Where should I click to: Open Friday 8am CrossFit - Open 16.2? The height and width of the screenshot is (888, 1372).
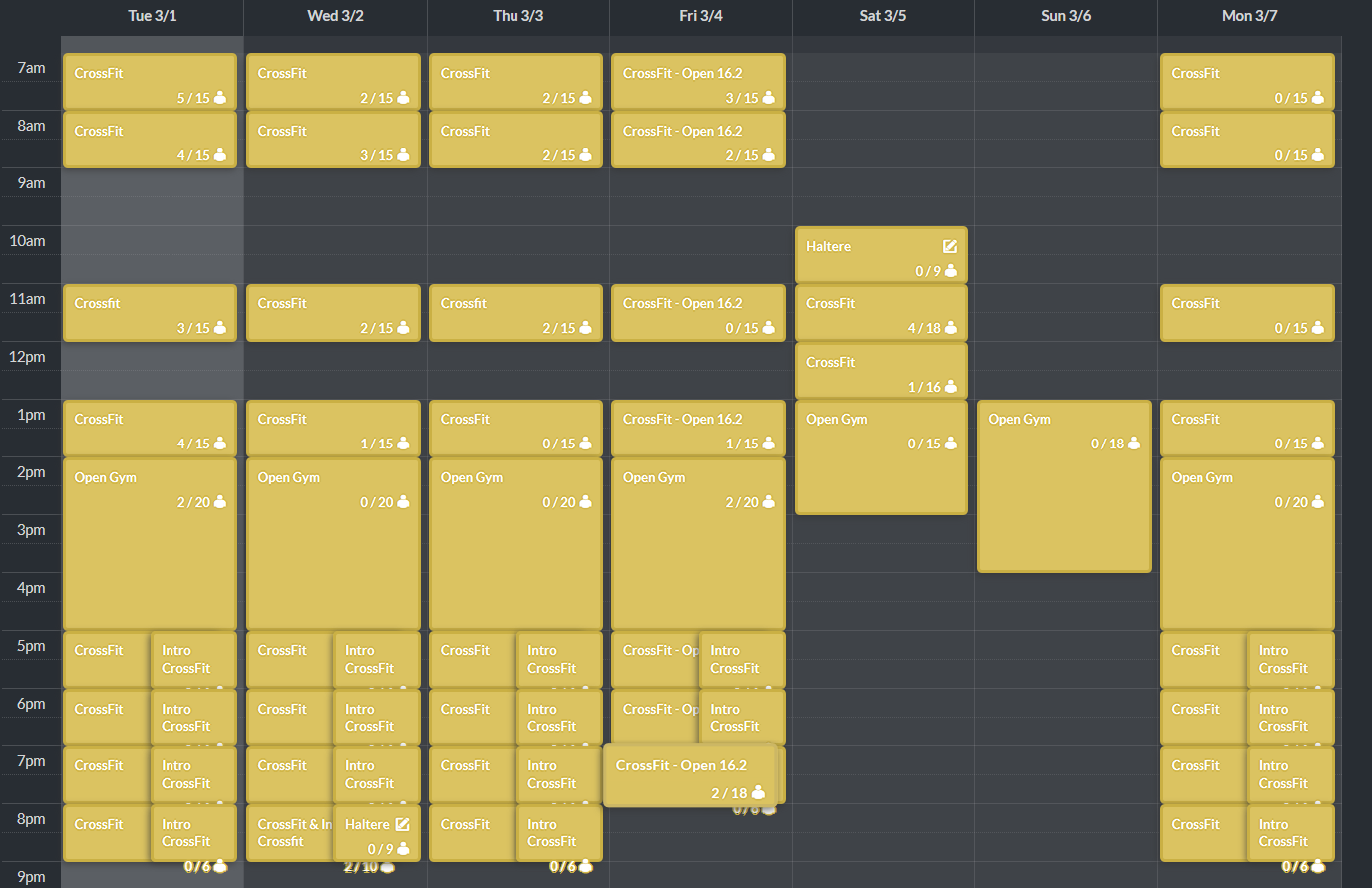coord(697,140)
